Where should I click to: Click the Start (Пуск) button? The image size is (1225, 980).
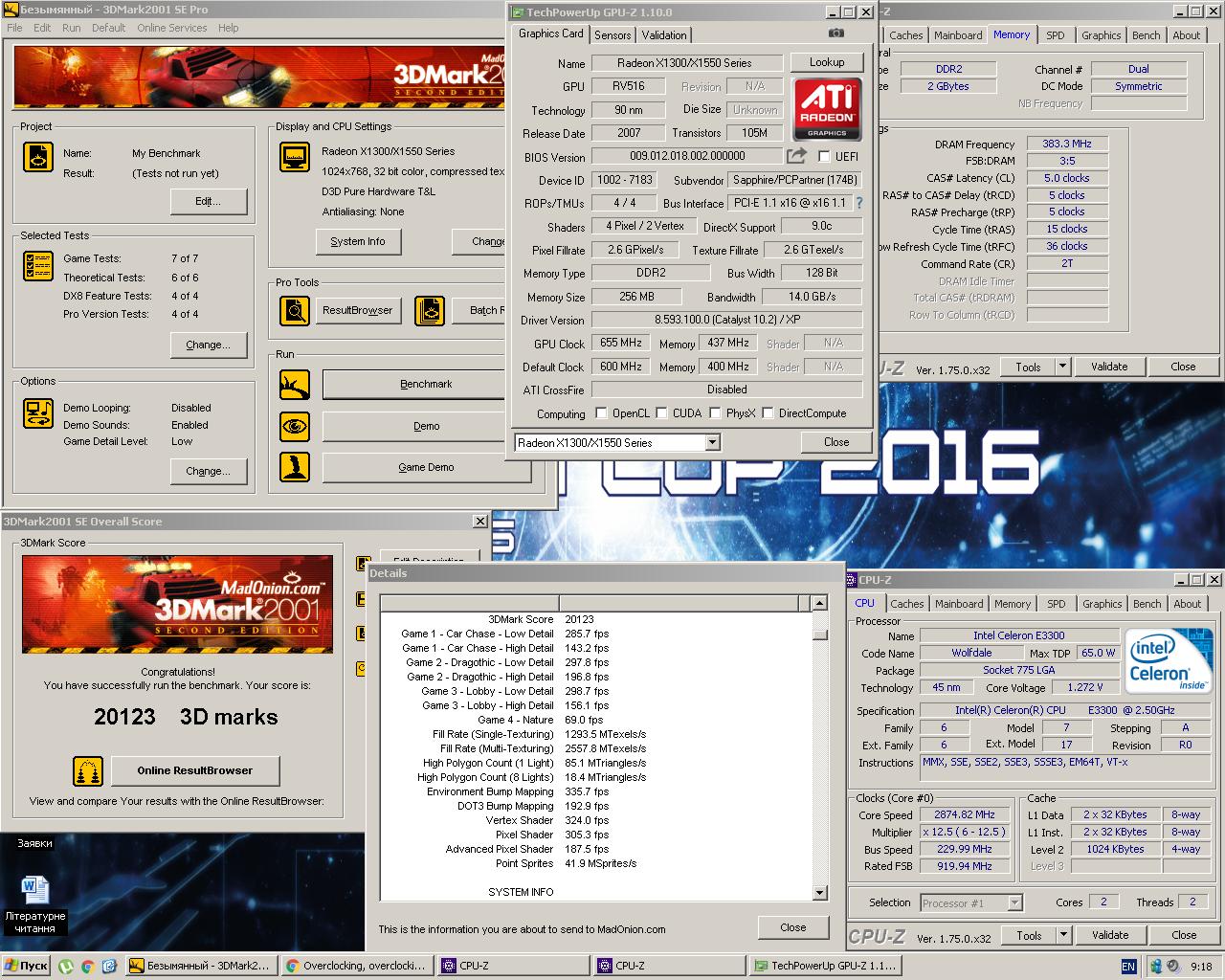pos(26,966)
